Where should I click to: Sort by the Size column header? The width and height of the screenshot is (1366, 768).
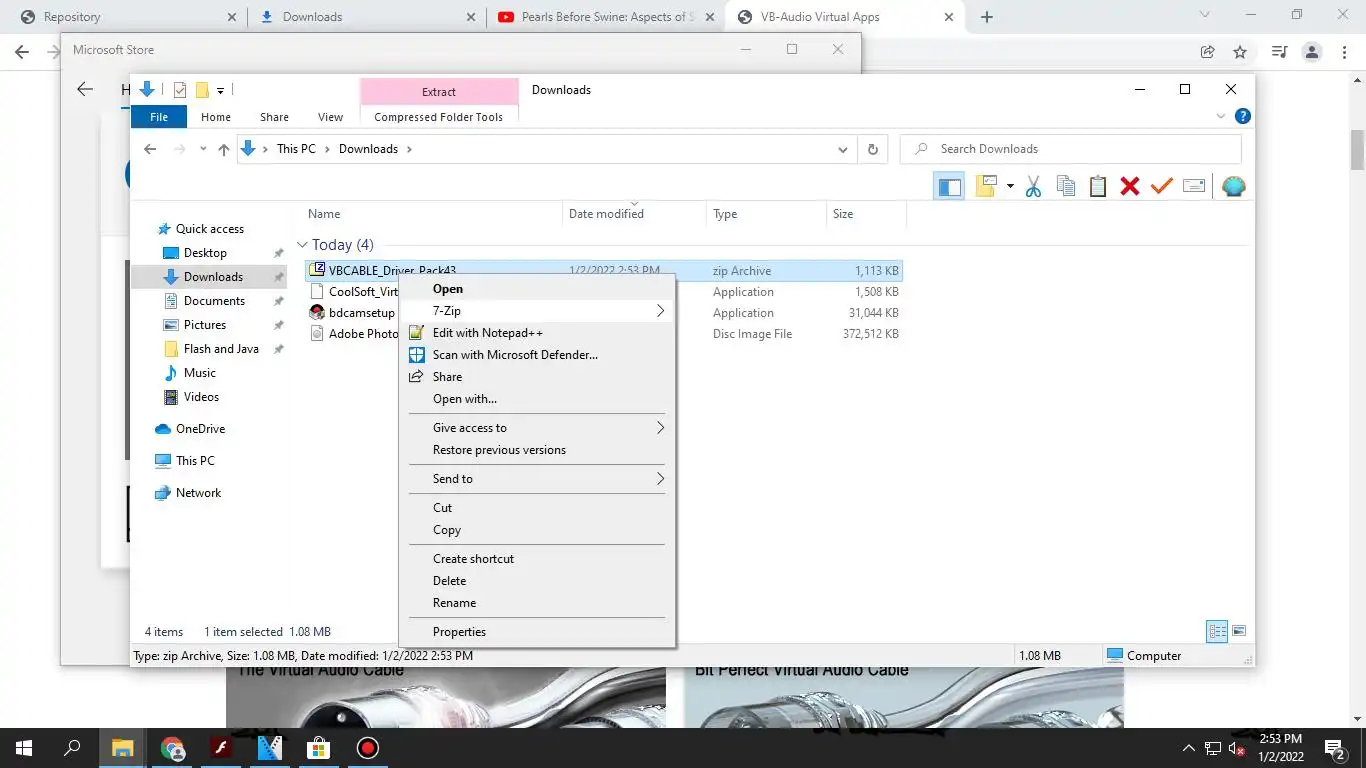[x=866, y=214]
